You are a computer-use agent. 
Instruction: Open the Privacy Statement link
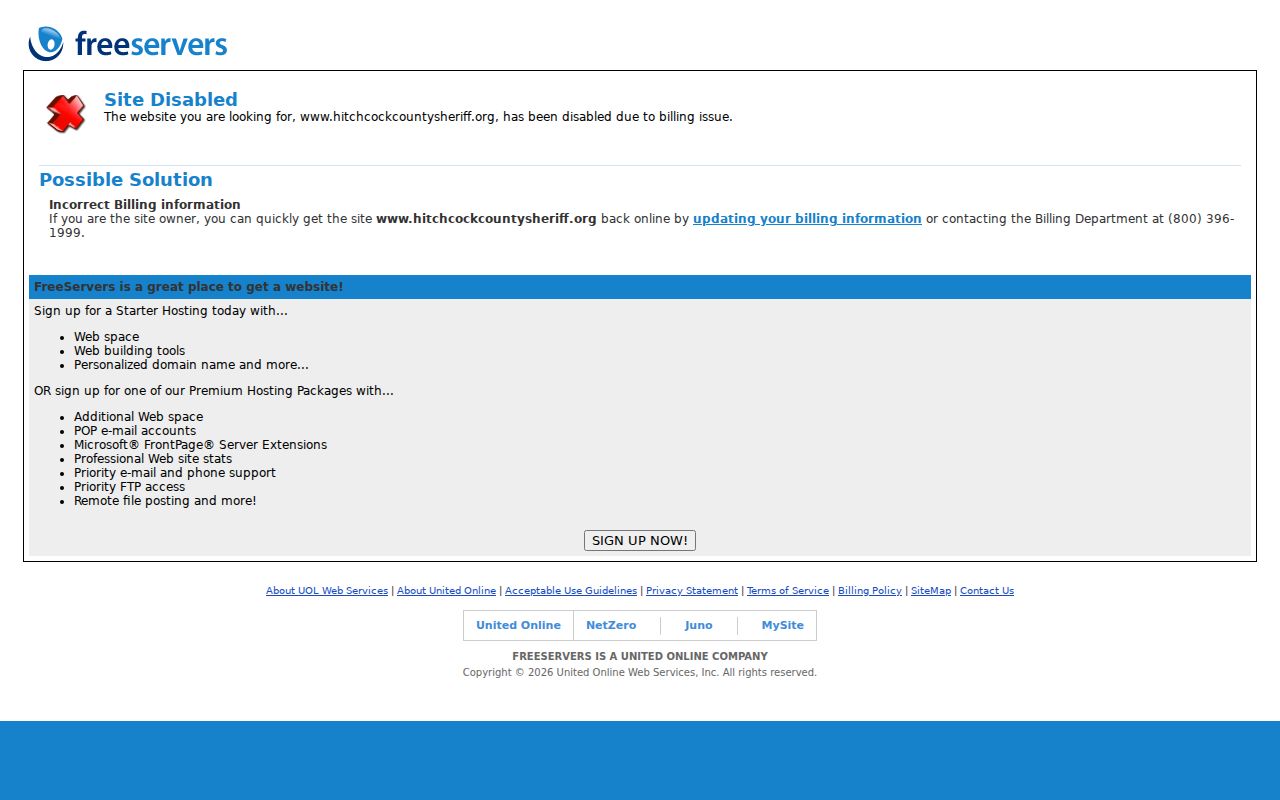[692, 591]
